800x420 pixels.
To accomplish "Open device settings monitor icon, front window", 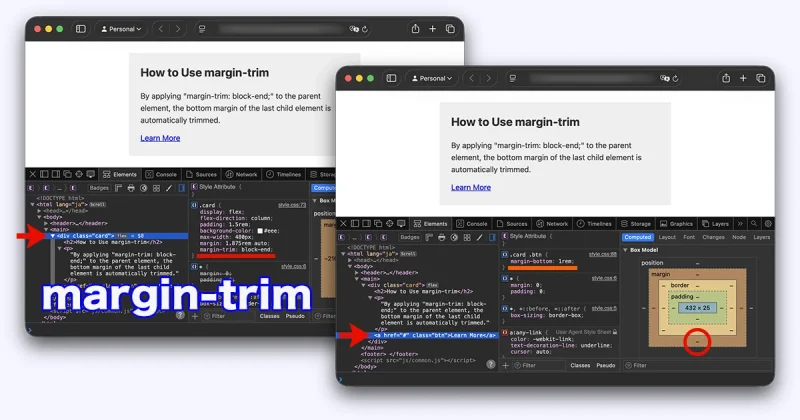I will (402, 224).
